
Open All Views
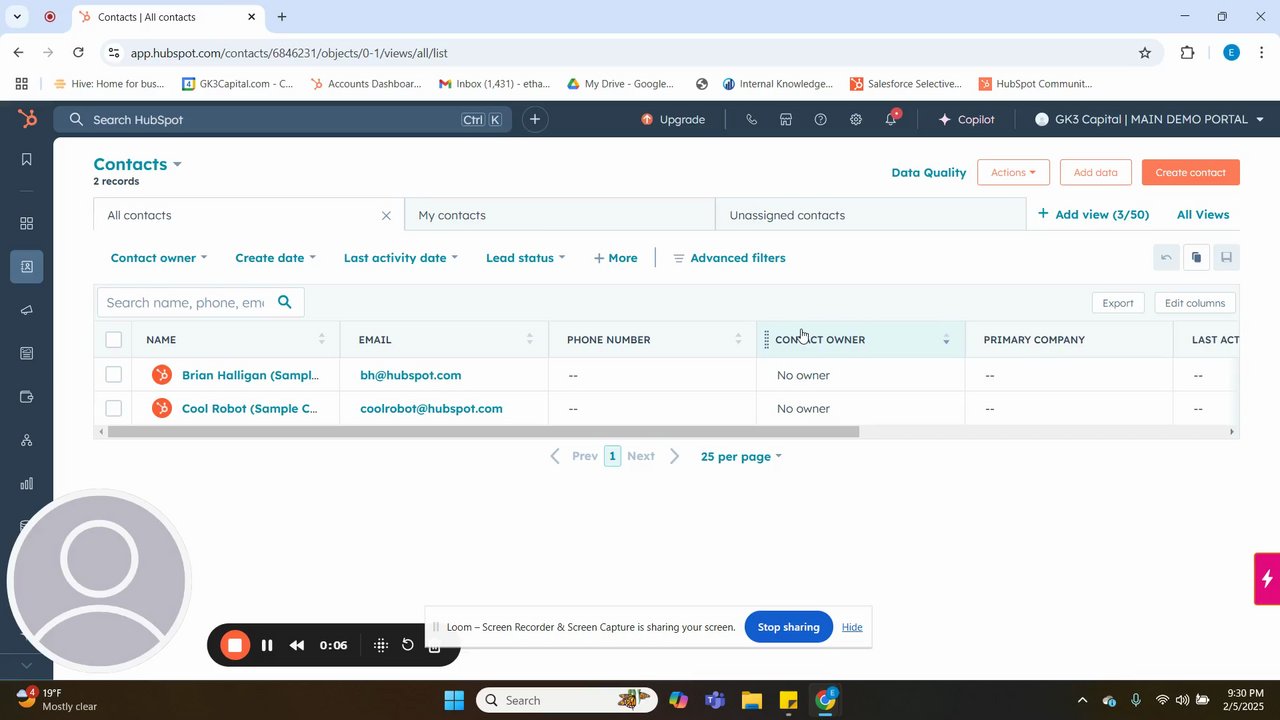click(1203, 215)
